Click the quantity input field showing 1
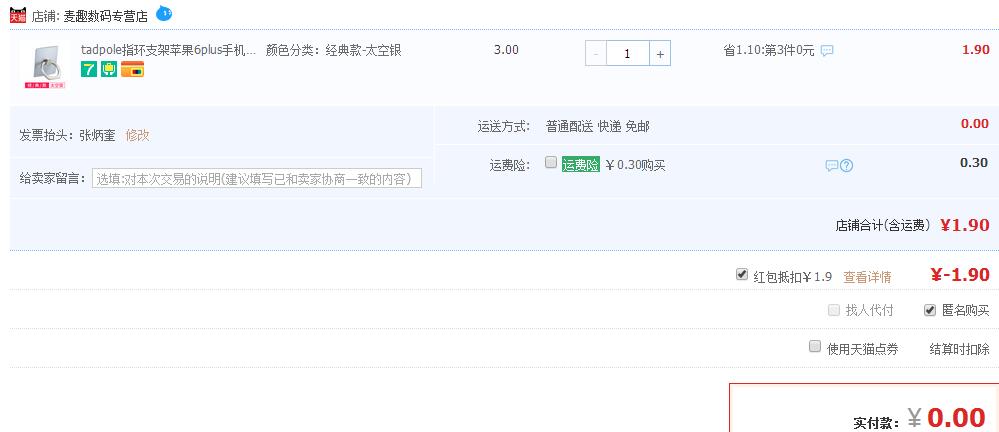The image size is (999, 432). coord(628,54)
